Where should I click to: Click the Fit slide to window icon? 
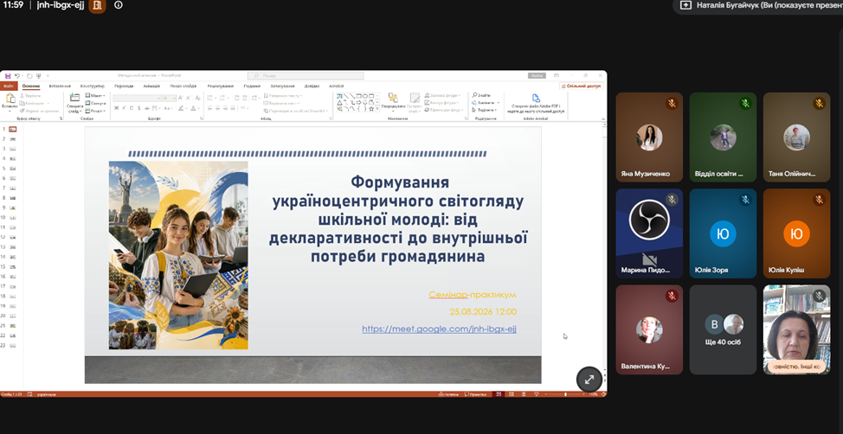coord(603,394)
